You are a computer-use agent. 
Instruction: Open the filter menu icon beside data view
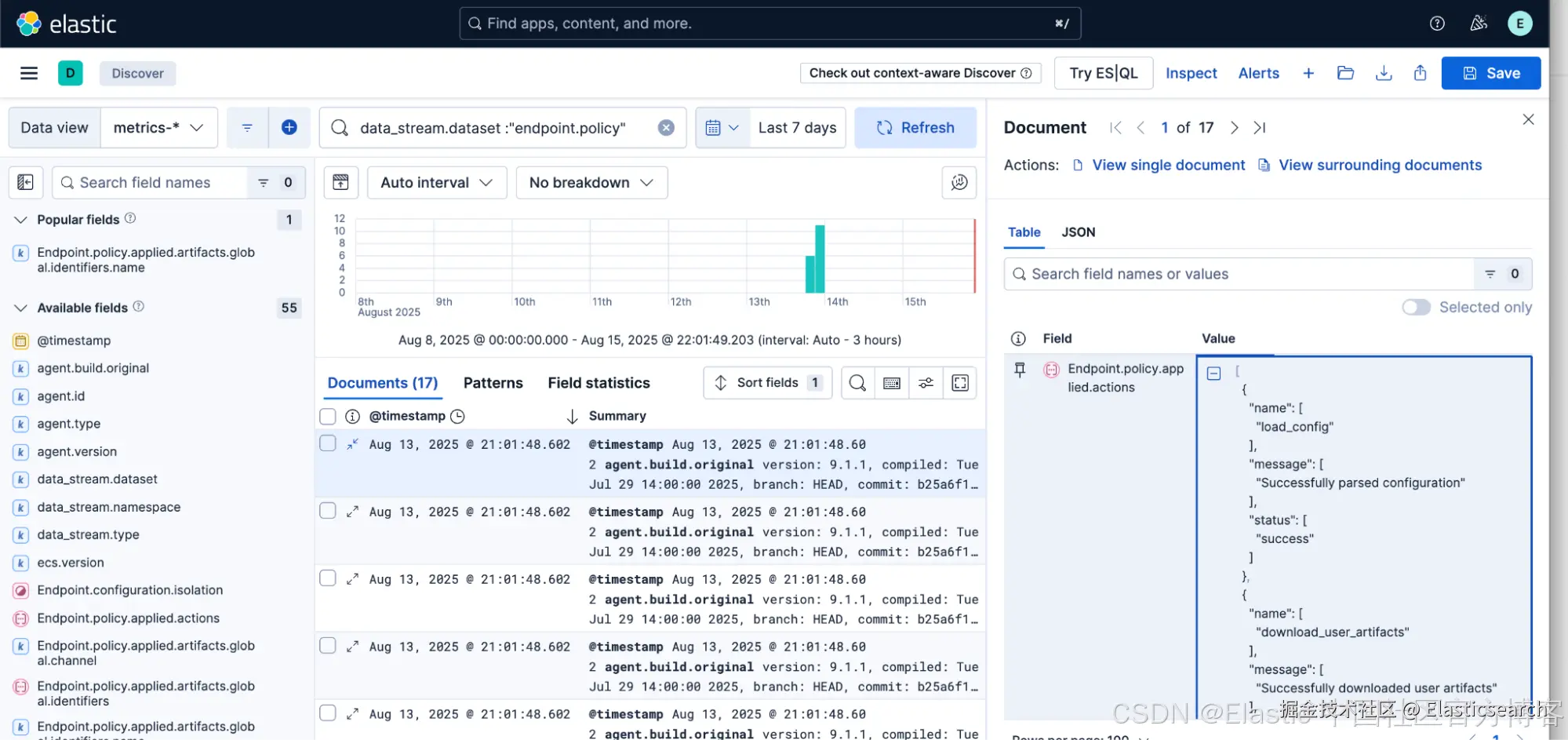247,127
